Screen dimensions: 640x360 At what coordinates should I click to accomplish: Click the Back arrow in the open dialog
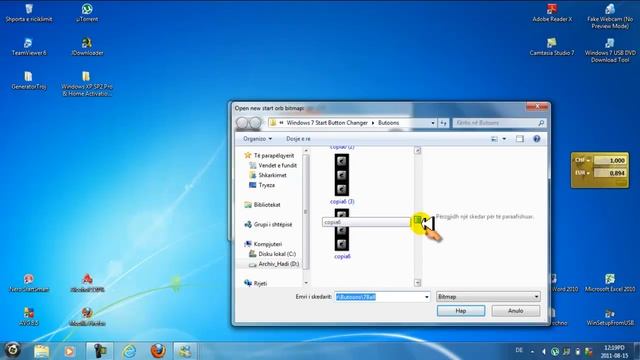(x=242, y=122)
